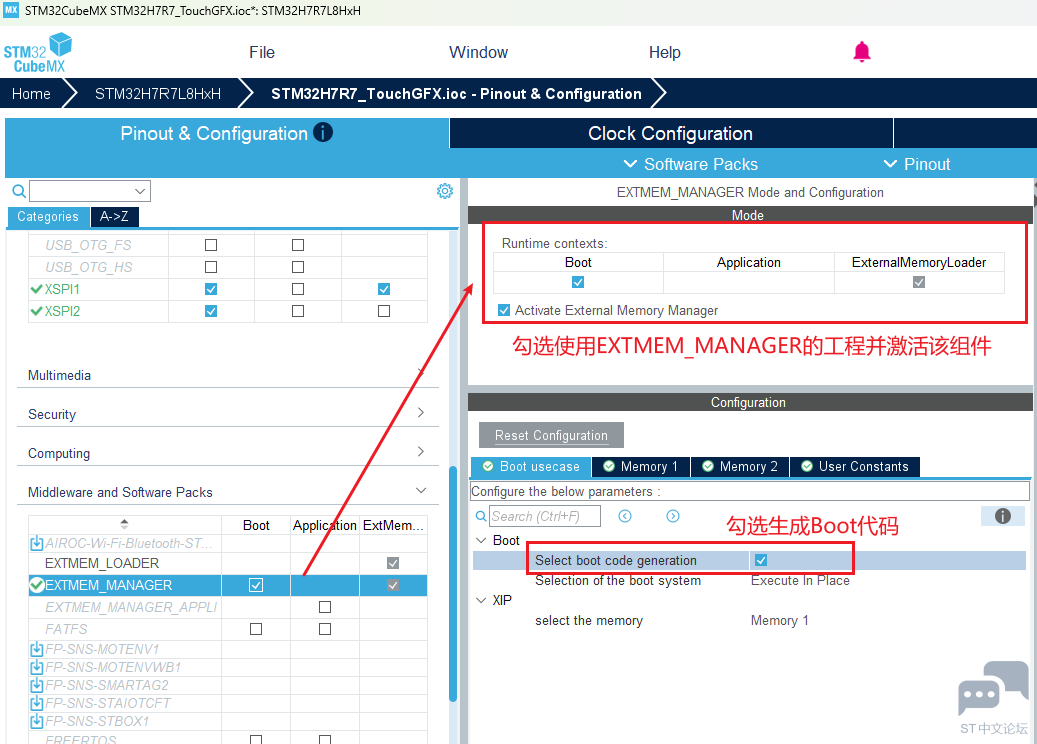Click download icon beside FP-SNS-SMARTAG2
Image resolution: width=1037 pixels, height=744 pixels.
click(37, 685)
